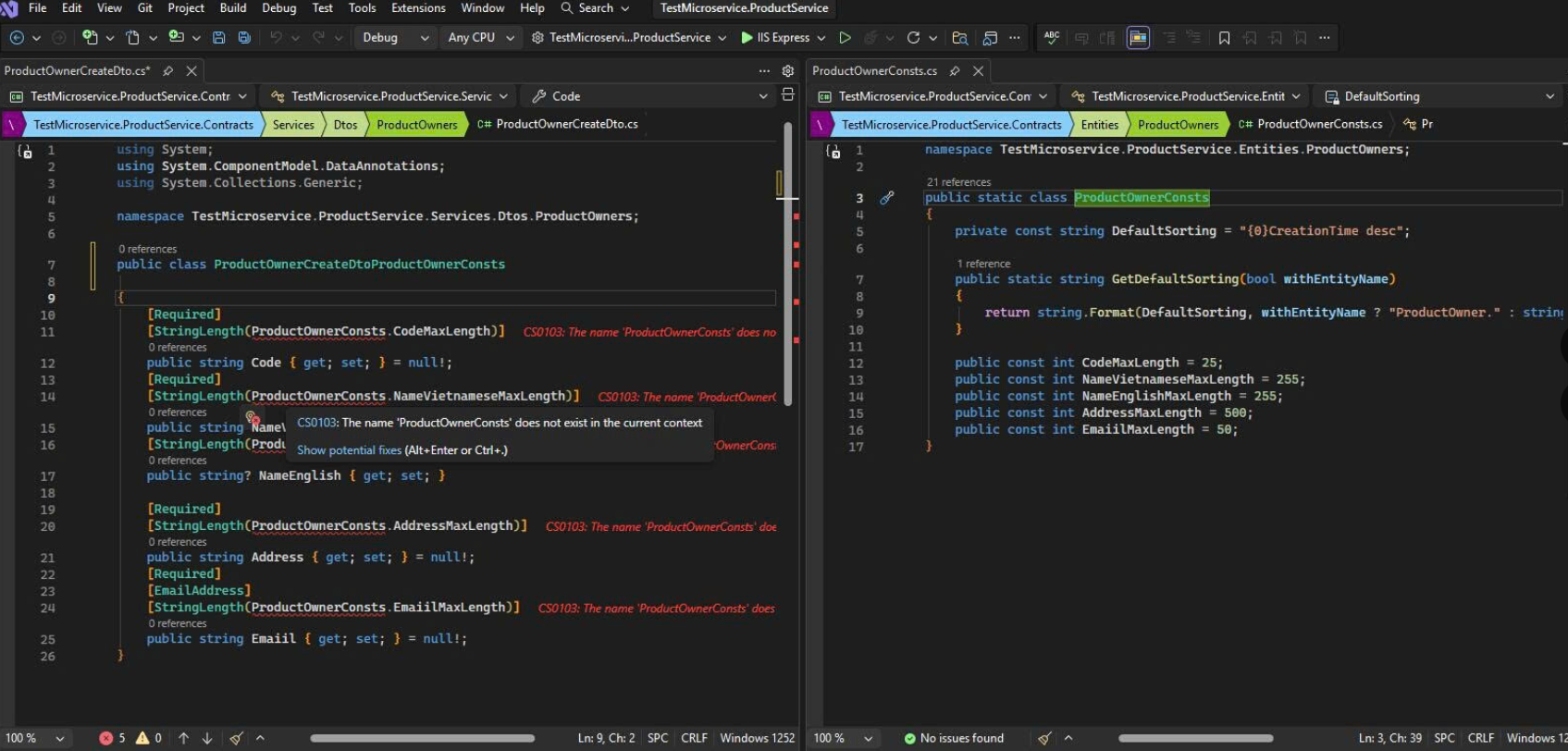Start the app with IIS Express
1568x751 pixels.
click(x=773, y=38)
